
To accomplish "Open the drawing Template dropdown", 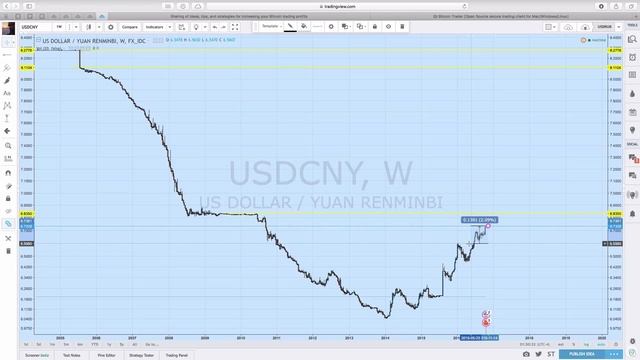I will pyautogui.click(x=271, y=27).
